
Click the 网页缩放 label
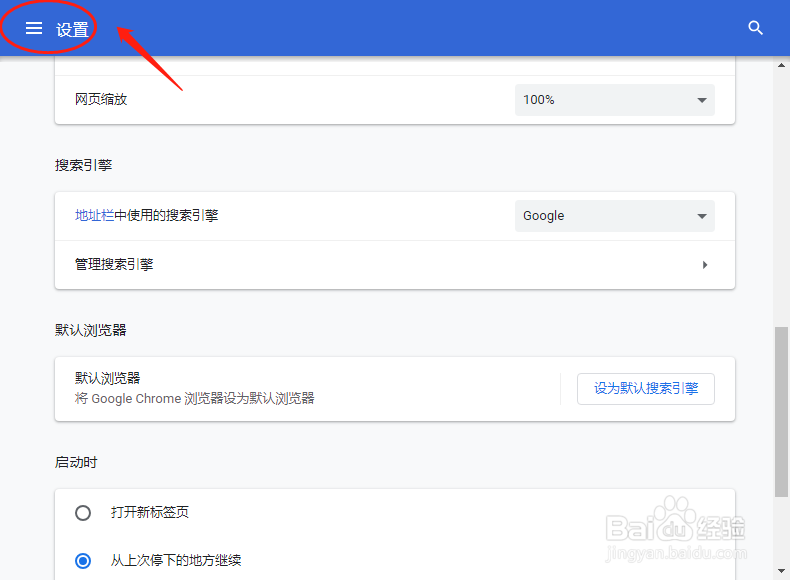click(101, 99)
